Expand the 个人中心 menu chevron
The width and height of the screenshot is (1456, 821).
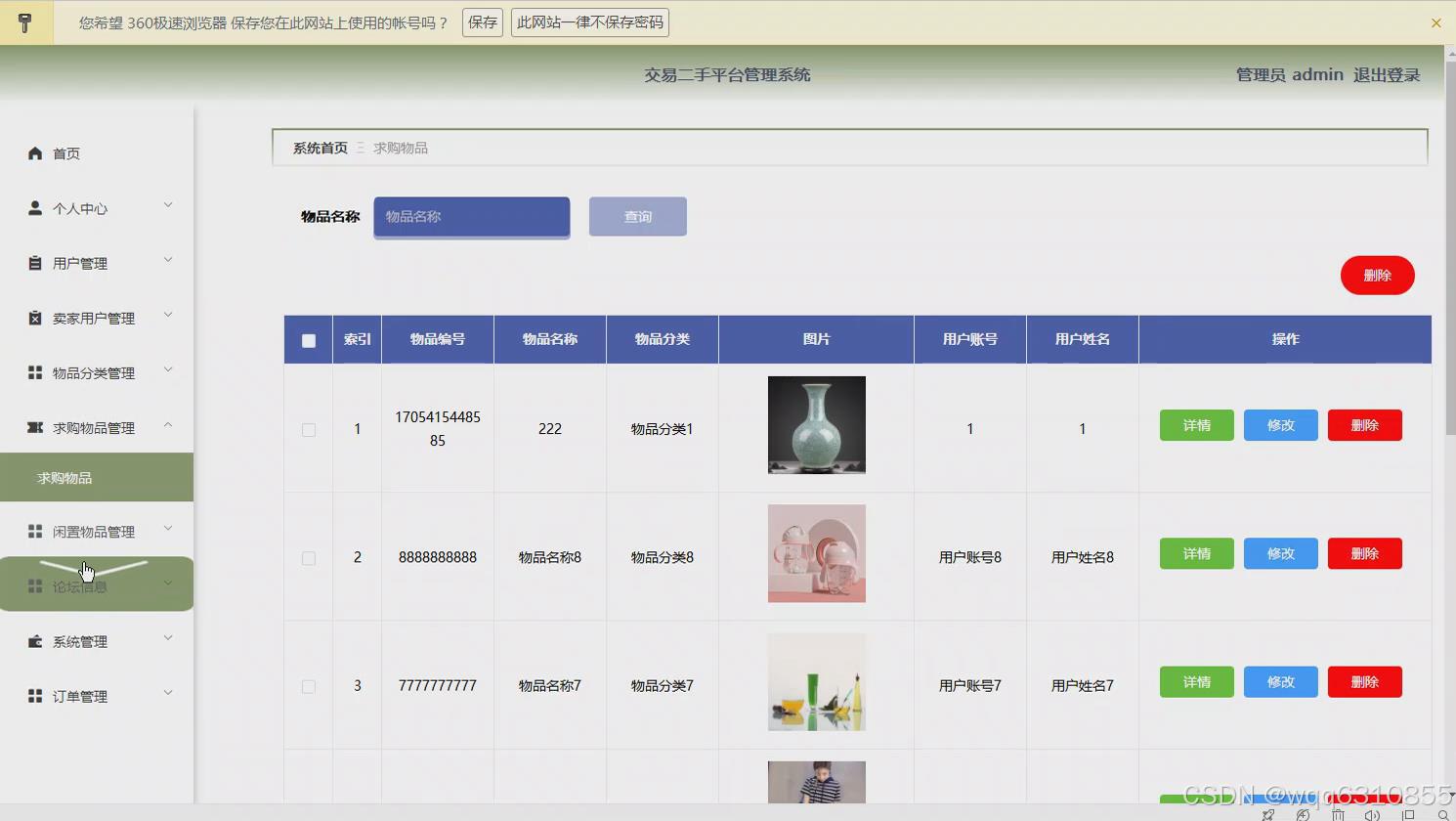pyautogui.click(x=168, y=205)
